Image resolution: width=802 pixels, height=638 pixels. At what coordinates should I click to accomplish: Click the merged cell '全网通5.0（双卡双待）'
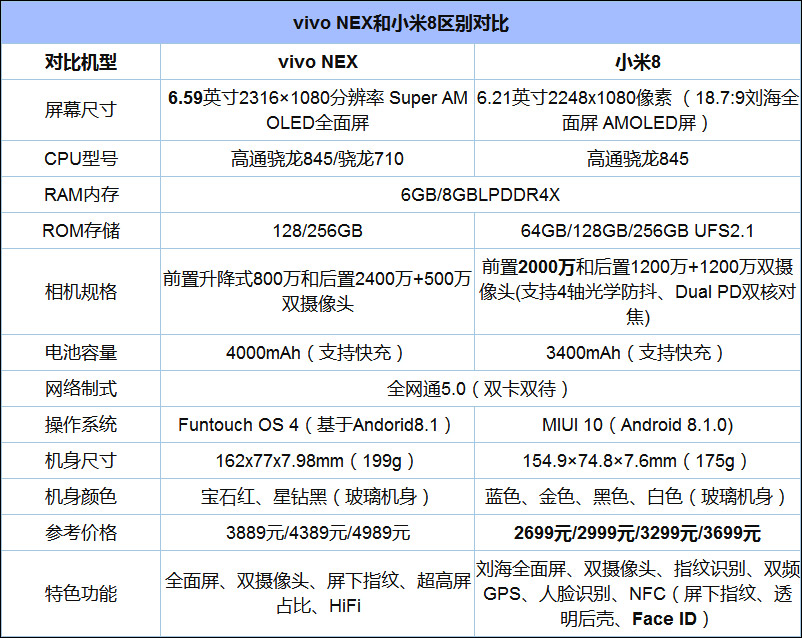point(480,389)
